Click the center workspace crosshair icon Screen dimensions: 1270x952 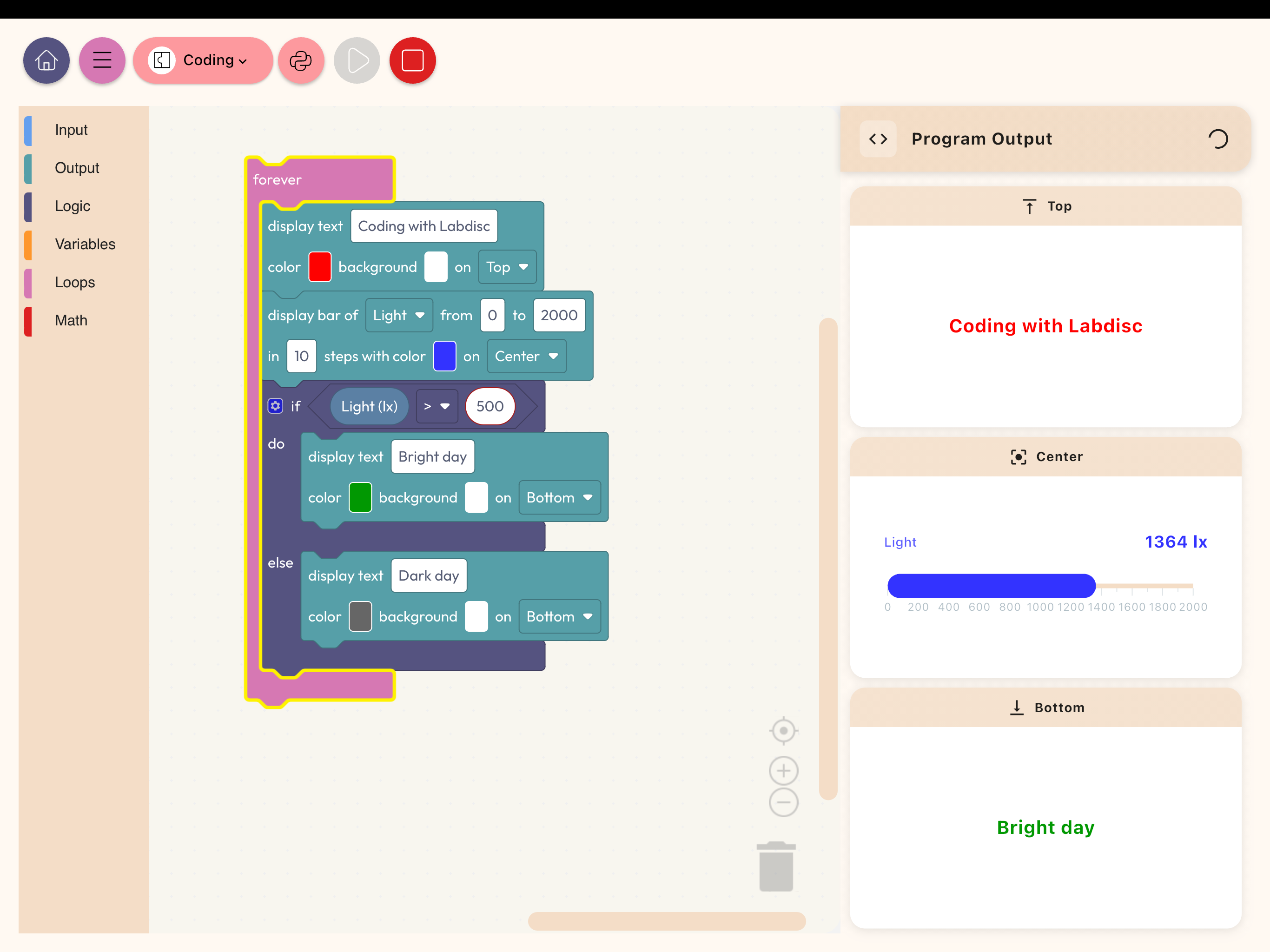[783, 731]
